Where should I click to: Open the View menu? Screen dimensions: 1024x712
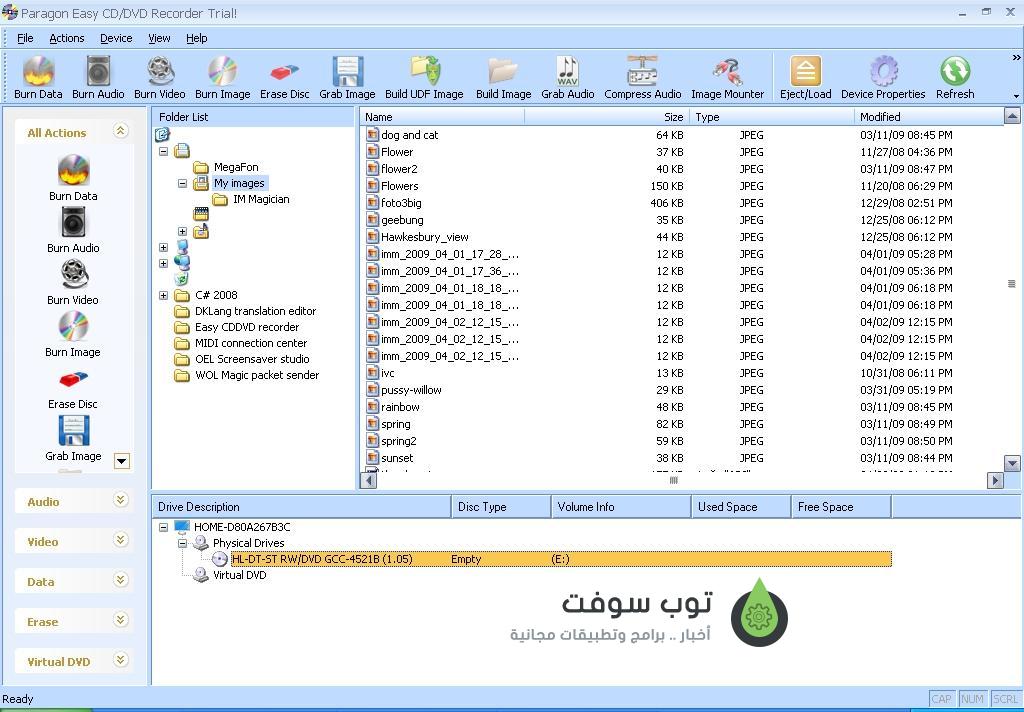tap(159, 38)
